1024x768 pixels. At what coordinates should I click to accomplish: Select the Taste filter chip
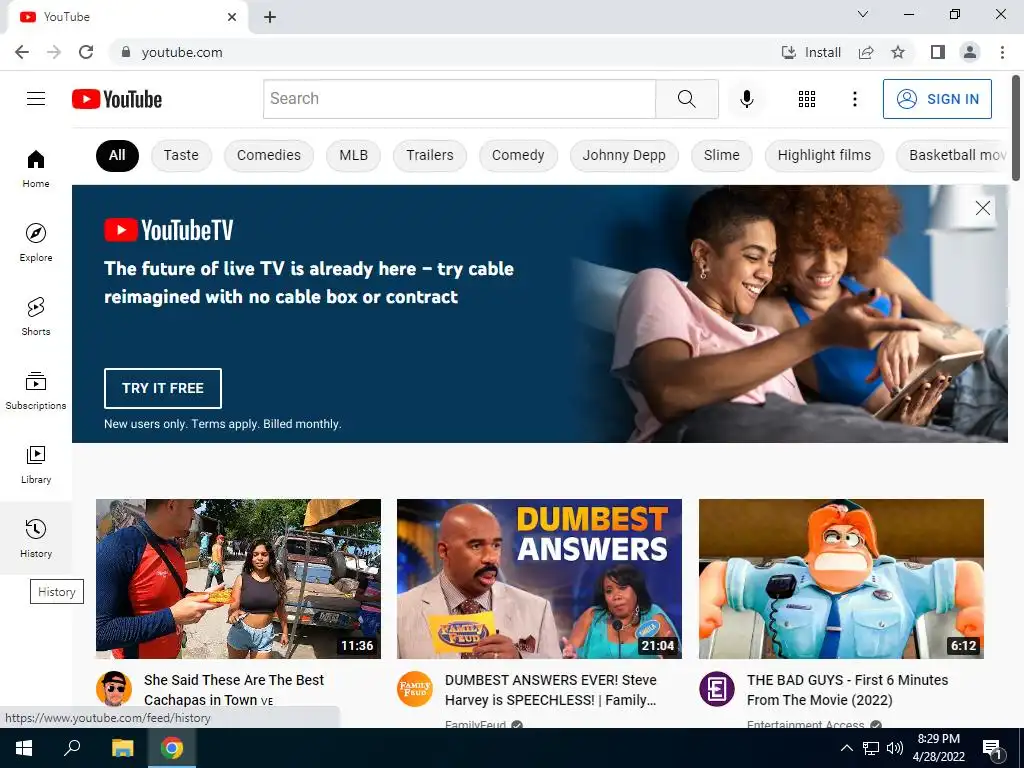pyautogui.click(x=181, y=155)
